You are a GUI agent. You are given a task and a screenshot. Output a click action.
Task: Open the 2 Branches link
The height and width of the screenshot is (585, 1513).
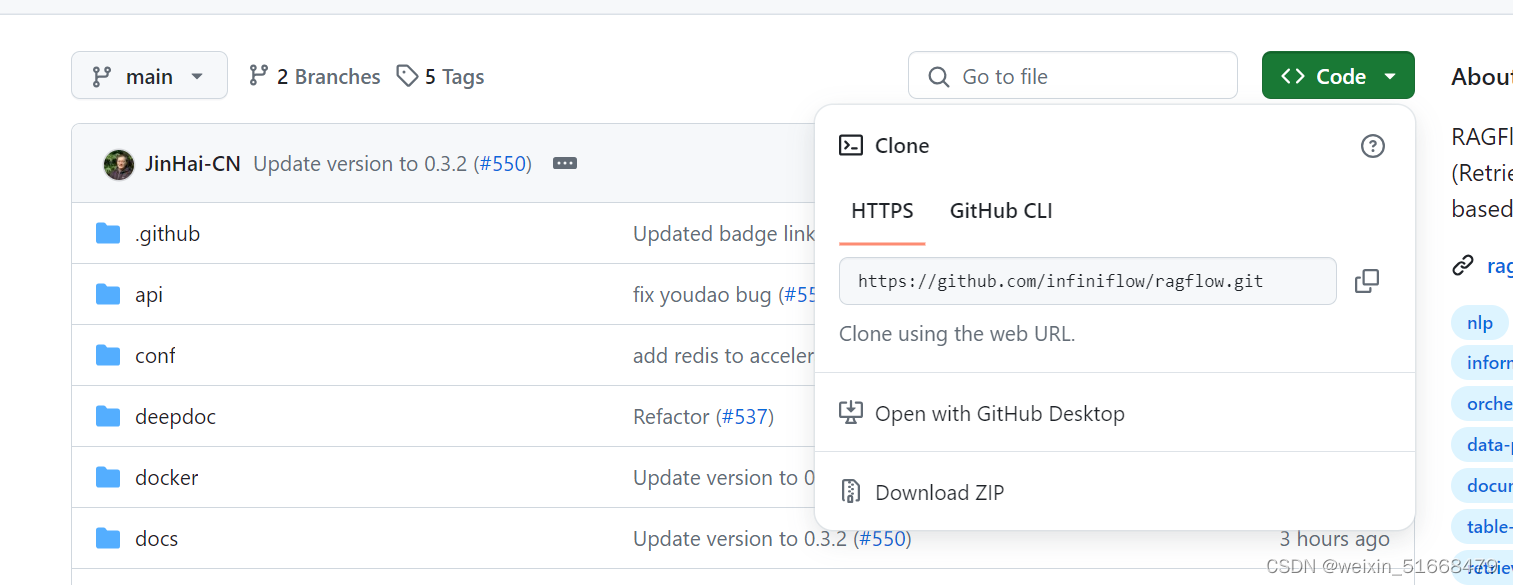[315, 76]
